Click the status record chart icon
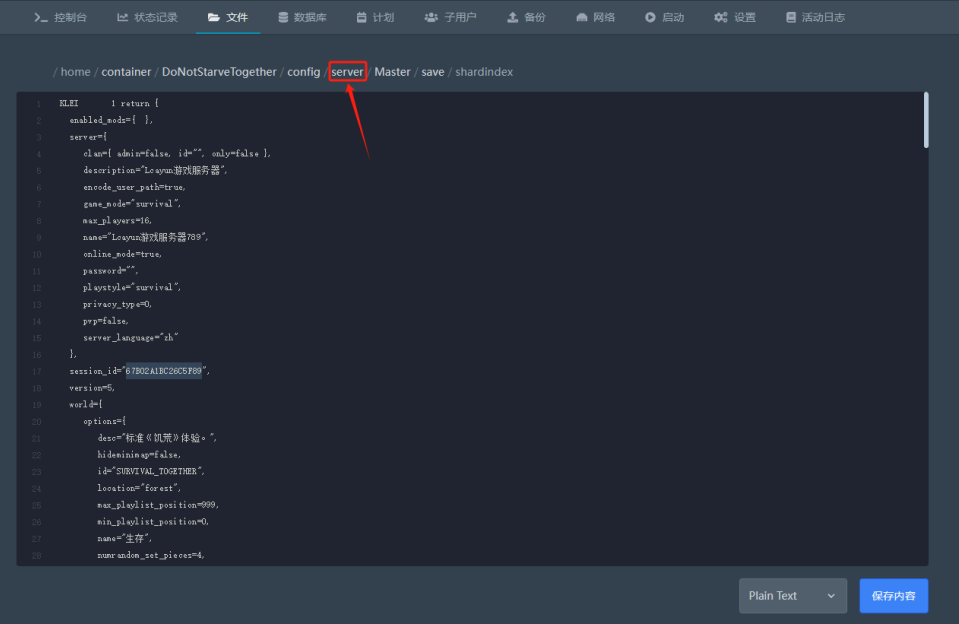Screen dimensions: 959x624 point(122,18)
